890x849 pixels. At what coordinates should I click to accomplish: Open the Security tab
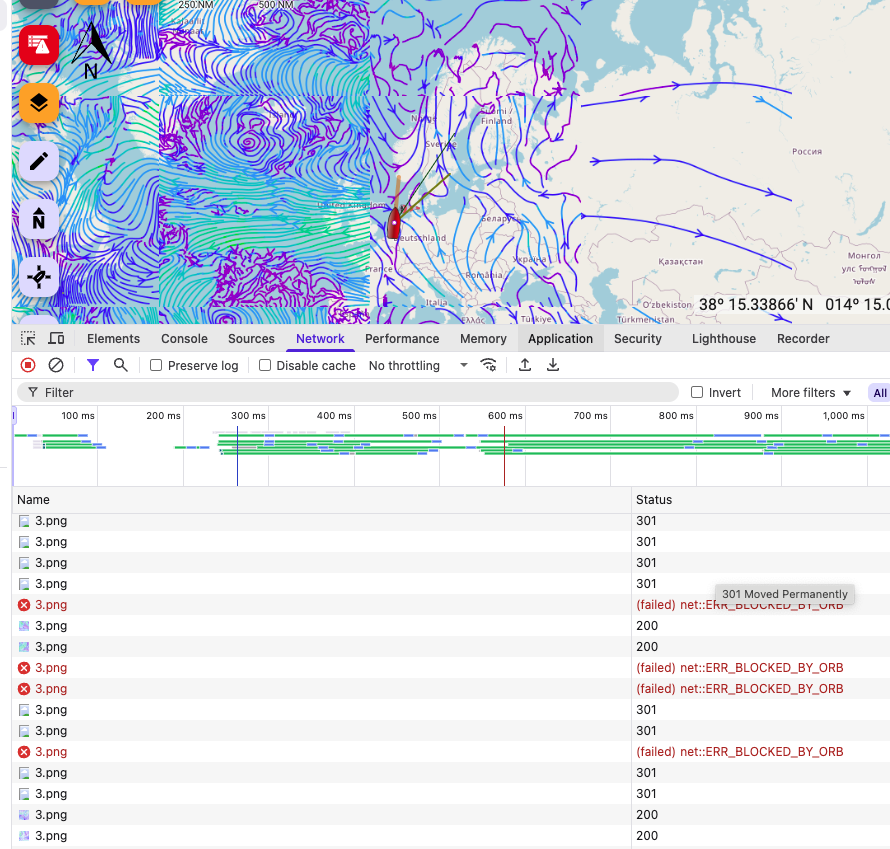[637, 339]
